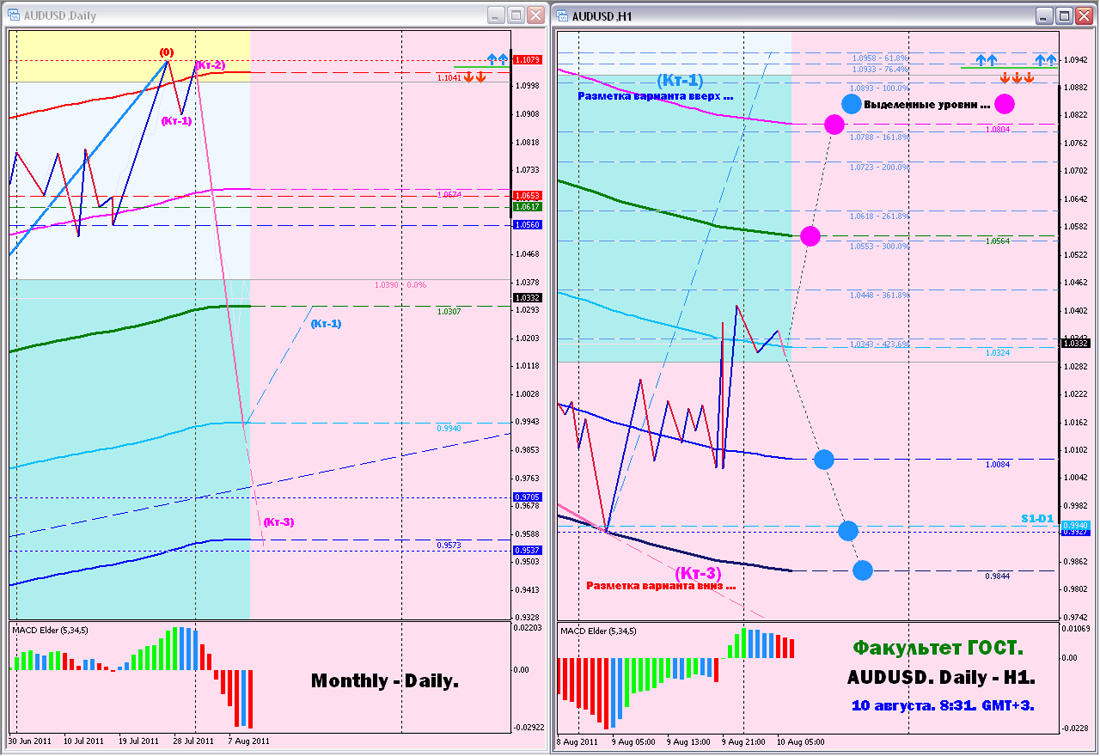Click 'MACD Elder (5,34,5)' label in H1 window
The width and height of the screenshot is (1100, 756).
598,631
